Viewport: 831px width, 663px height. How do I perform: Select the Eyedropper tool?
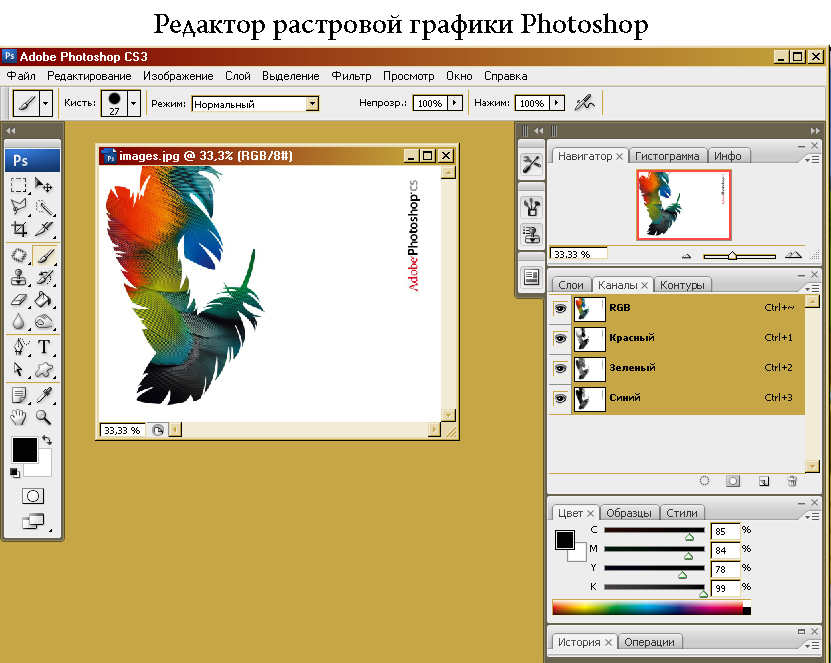43,395
